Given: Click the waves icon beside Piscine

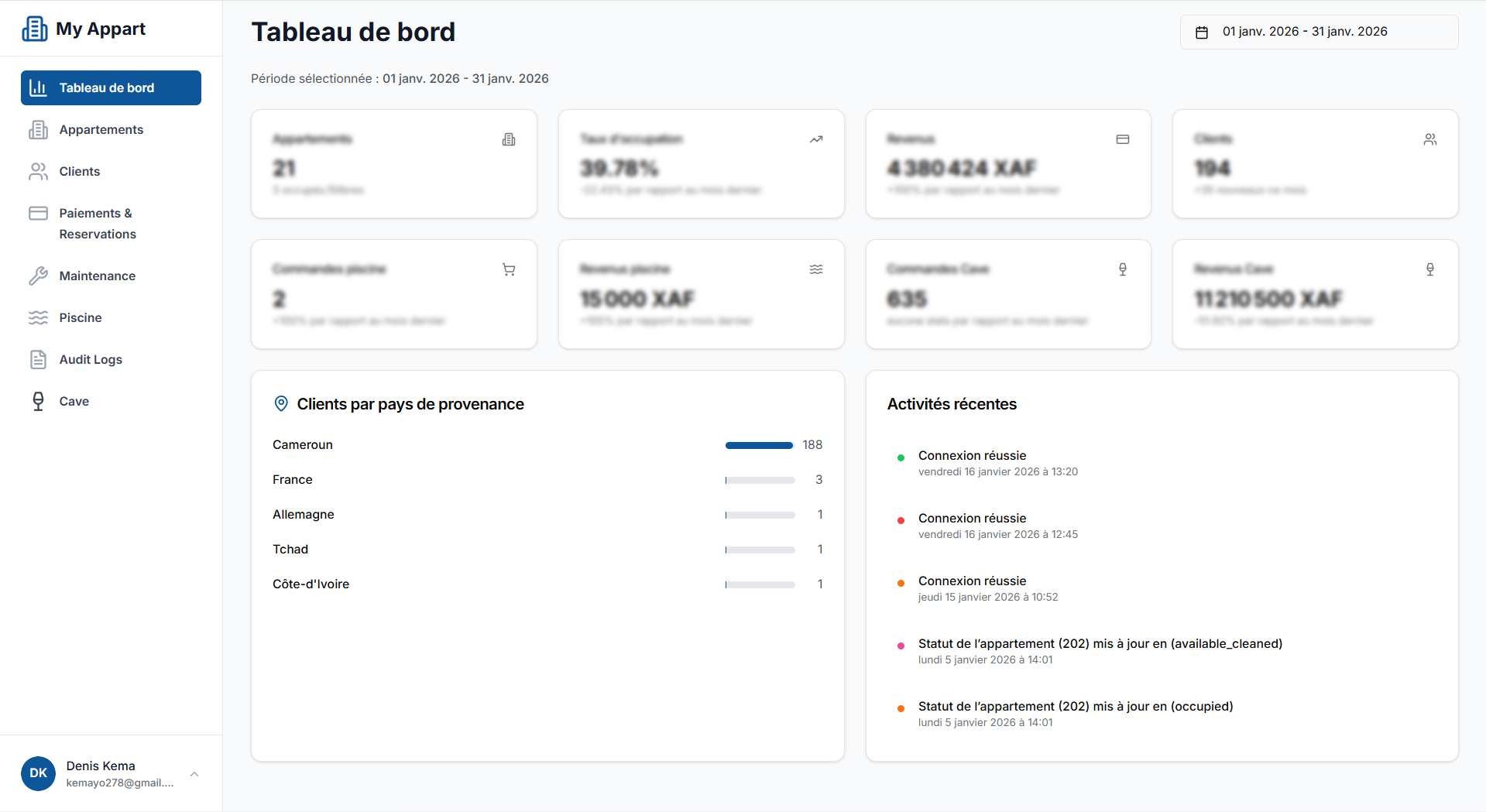Looking at the screenshot, I should [x=38, y=318].
